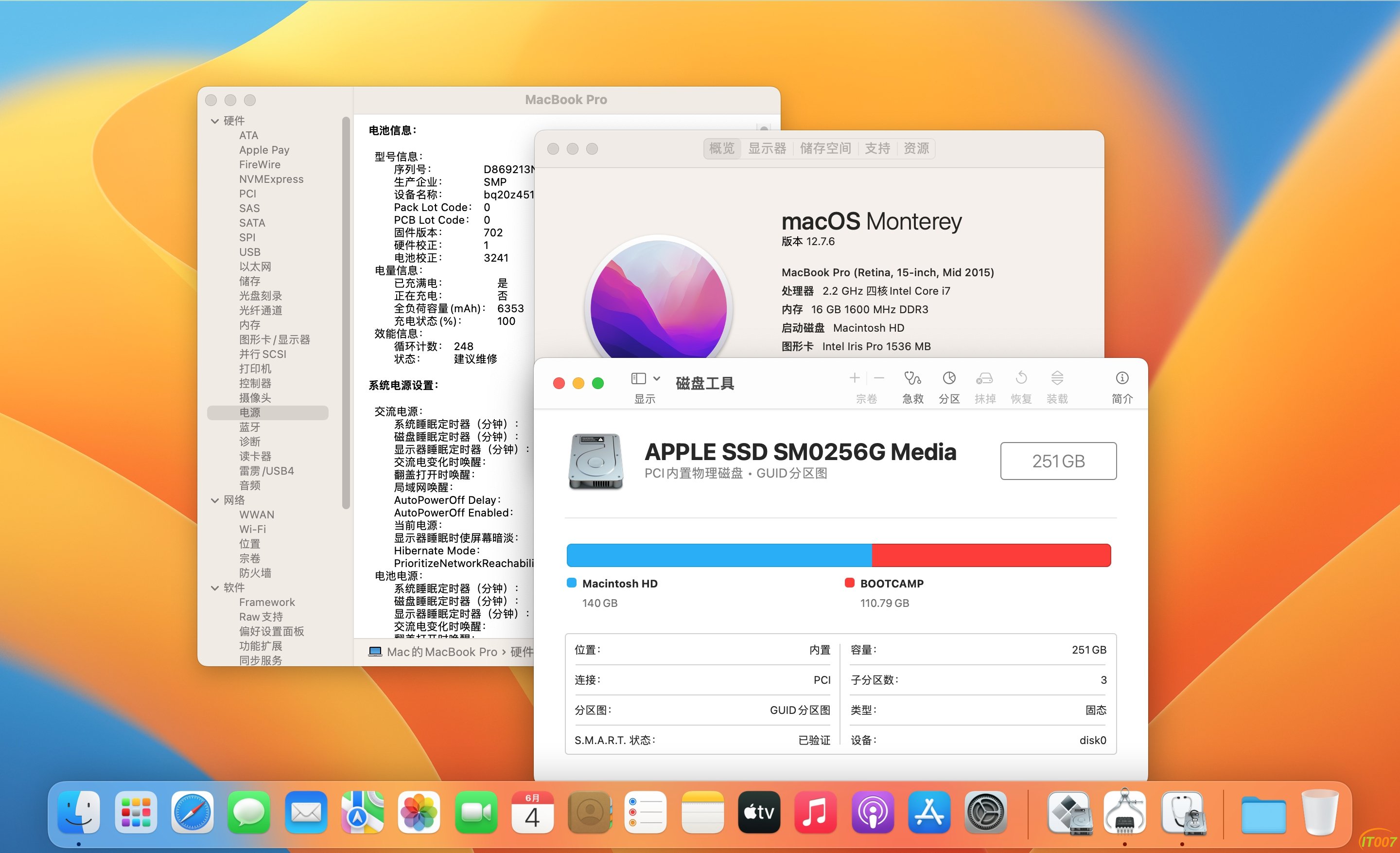Select 图形卡/显示器 in the sidebar
This screenshot has height=853, width=1400.
pyautogui.click(x=275, y=339)
